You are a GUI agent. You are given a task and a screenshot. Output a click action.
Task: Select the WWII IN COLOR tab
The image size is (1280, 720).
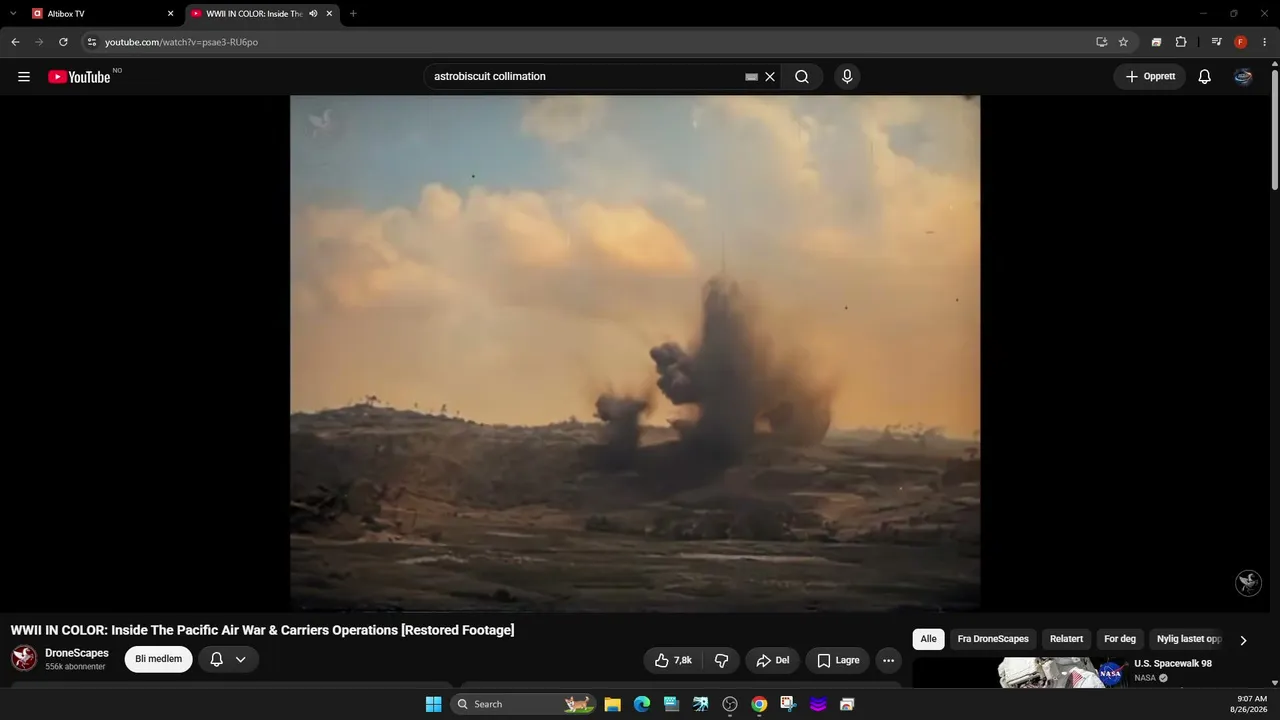262,14
